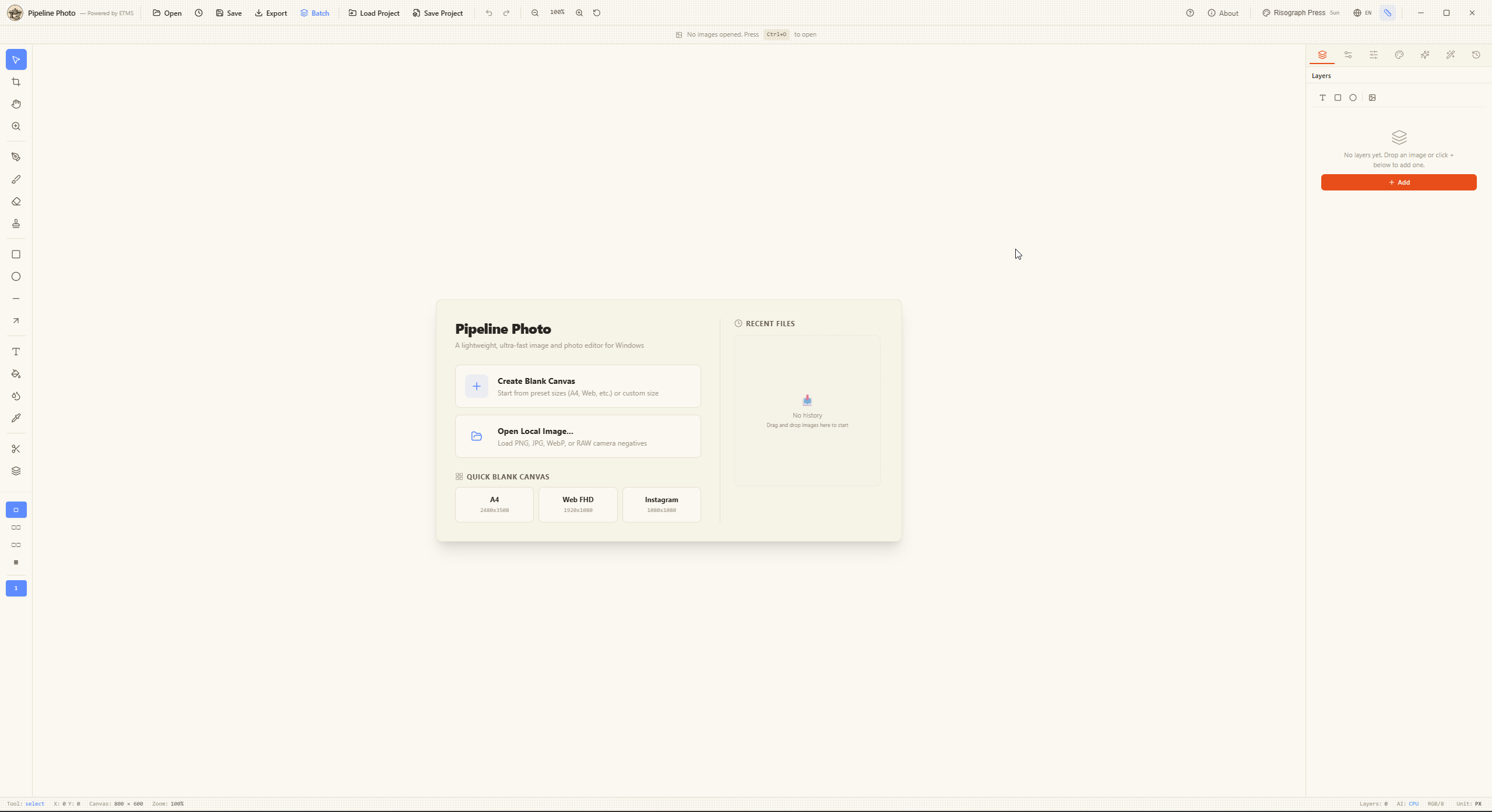This screenshot has height=812, width=1492.
Task: Select the Brush tool
Action: [x=16, y=179]
